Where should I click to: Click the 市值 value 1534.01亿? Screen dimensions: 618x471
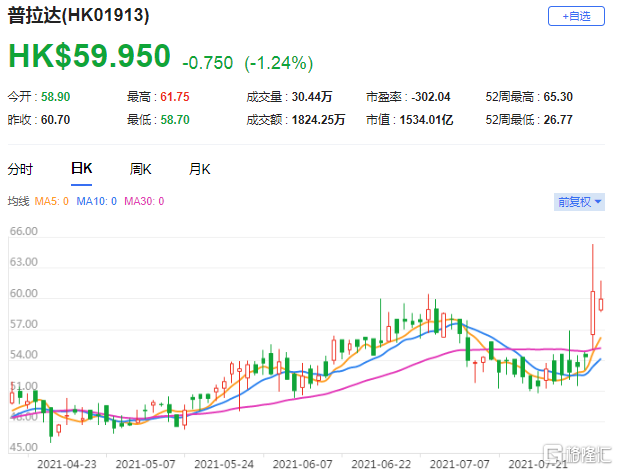pyautogui.click(x=426, y=120)
